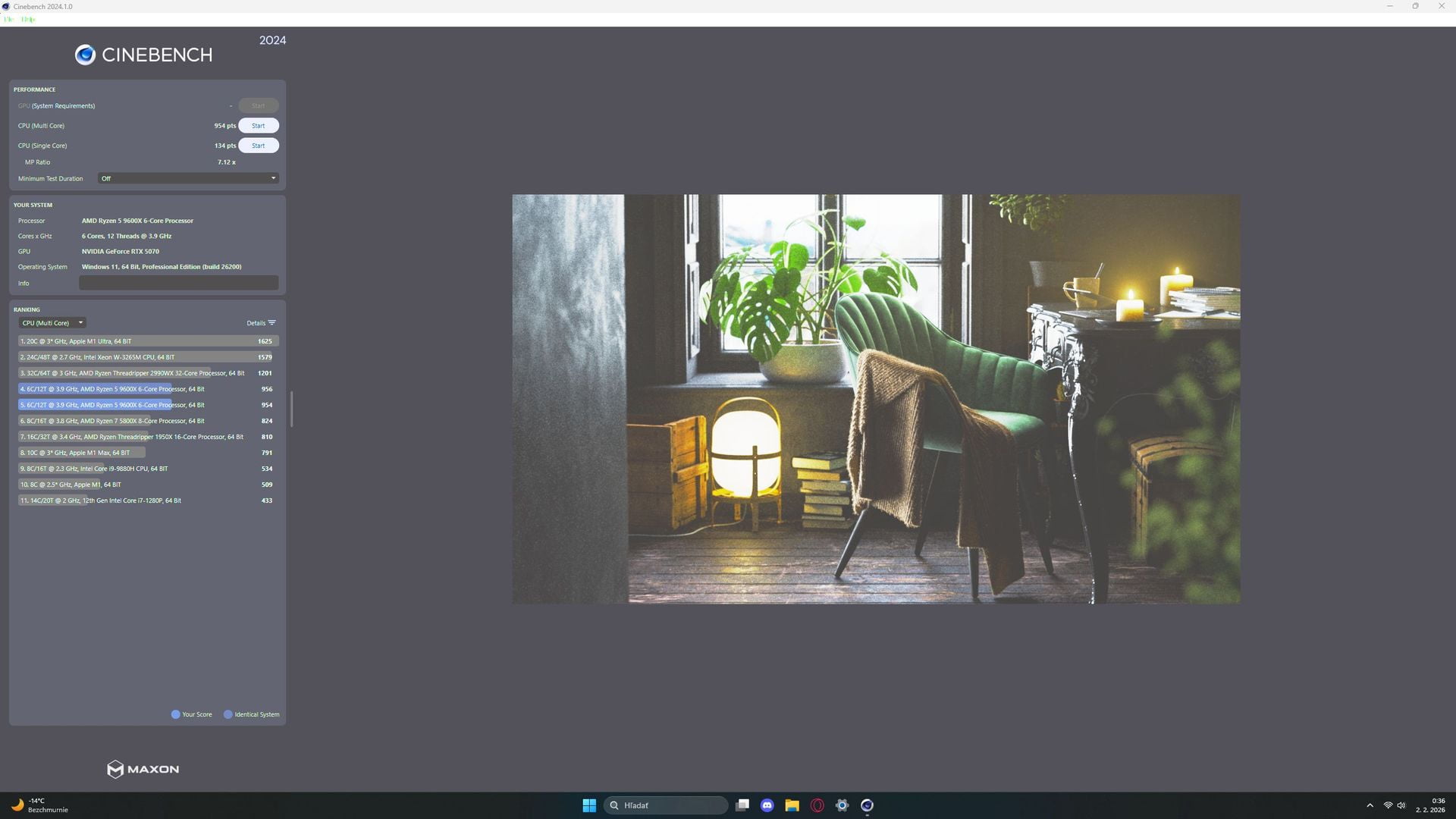The width and height of the screenshot is (1456, 819).
Task: Click the MP Ratio 7.12 x value
Action: (x=227, y=162)
